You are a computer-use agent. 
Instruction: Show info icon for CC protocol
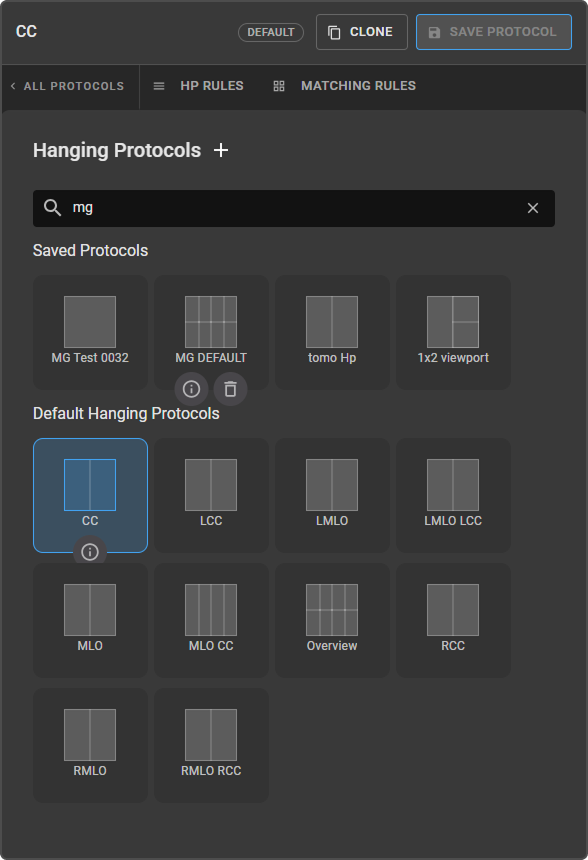(90, 552)
